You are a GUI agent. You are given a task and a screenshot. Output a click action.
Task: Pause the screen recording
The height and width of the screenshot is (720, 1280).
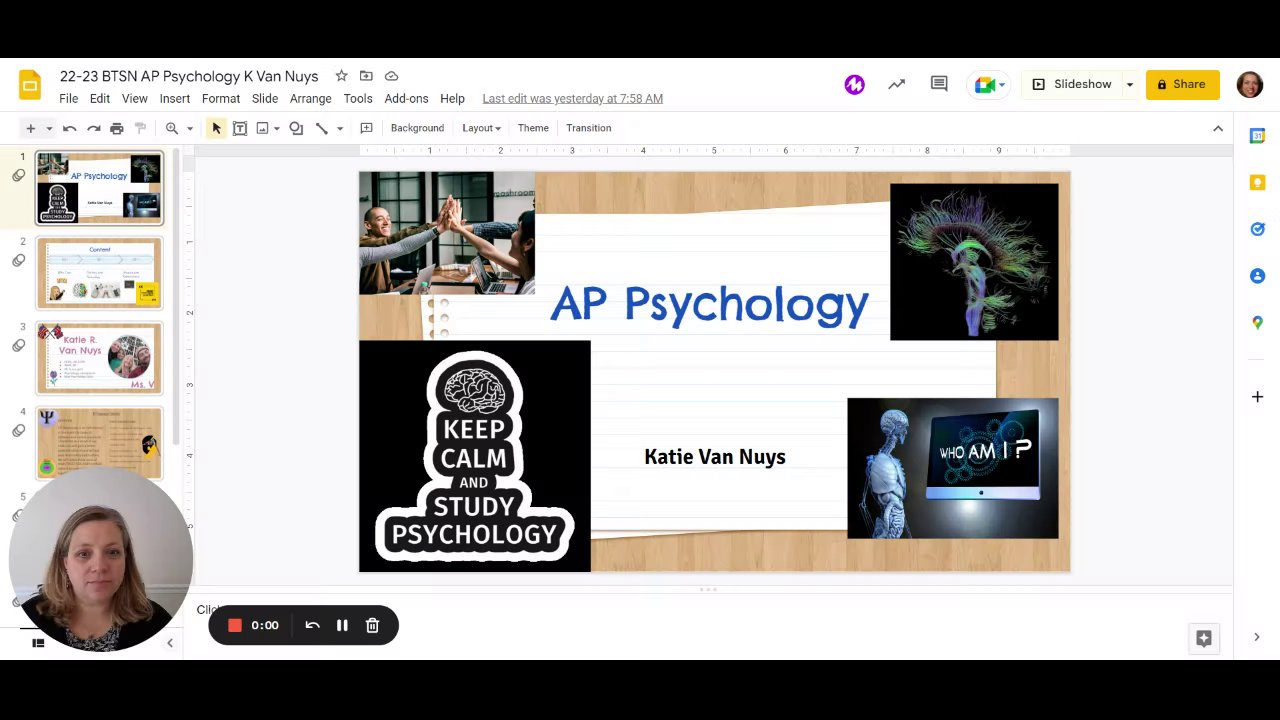pyautogui.click(x=342, y=625)
